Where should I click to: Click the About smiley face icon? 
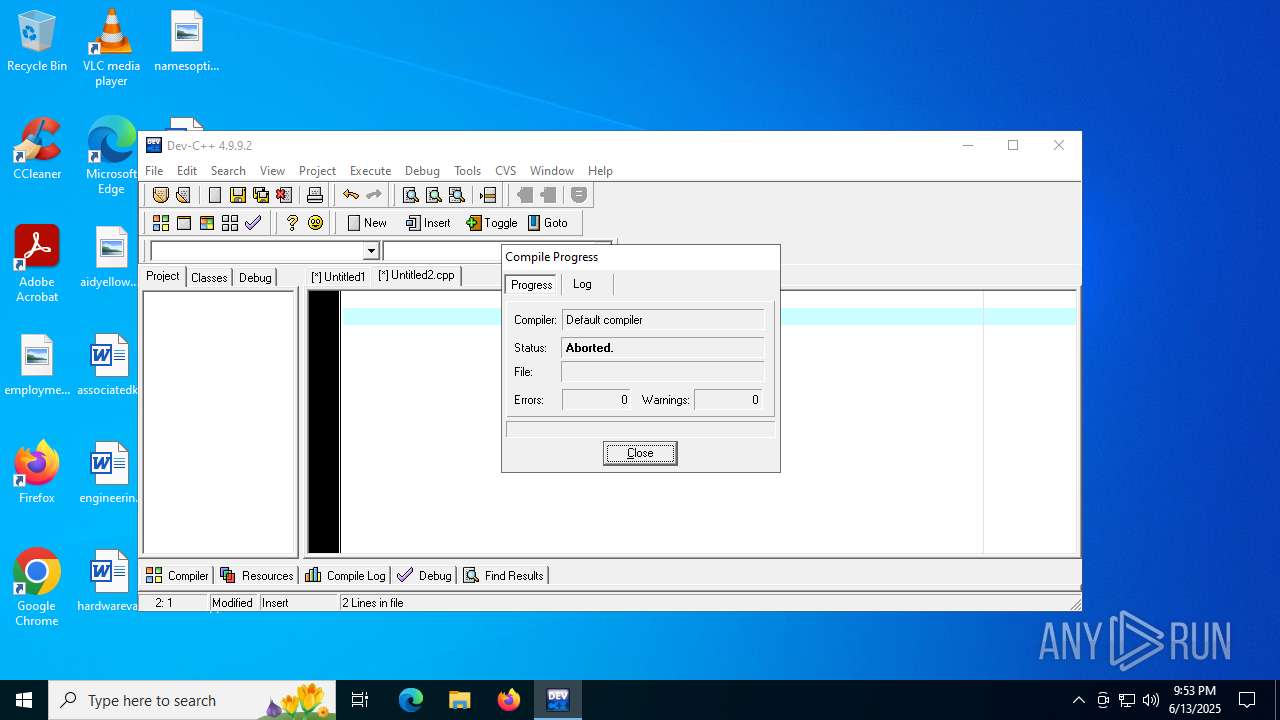coord(316,223)
